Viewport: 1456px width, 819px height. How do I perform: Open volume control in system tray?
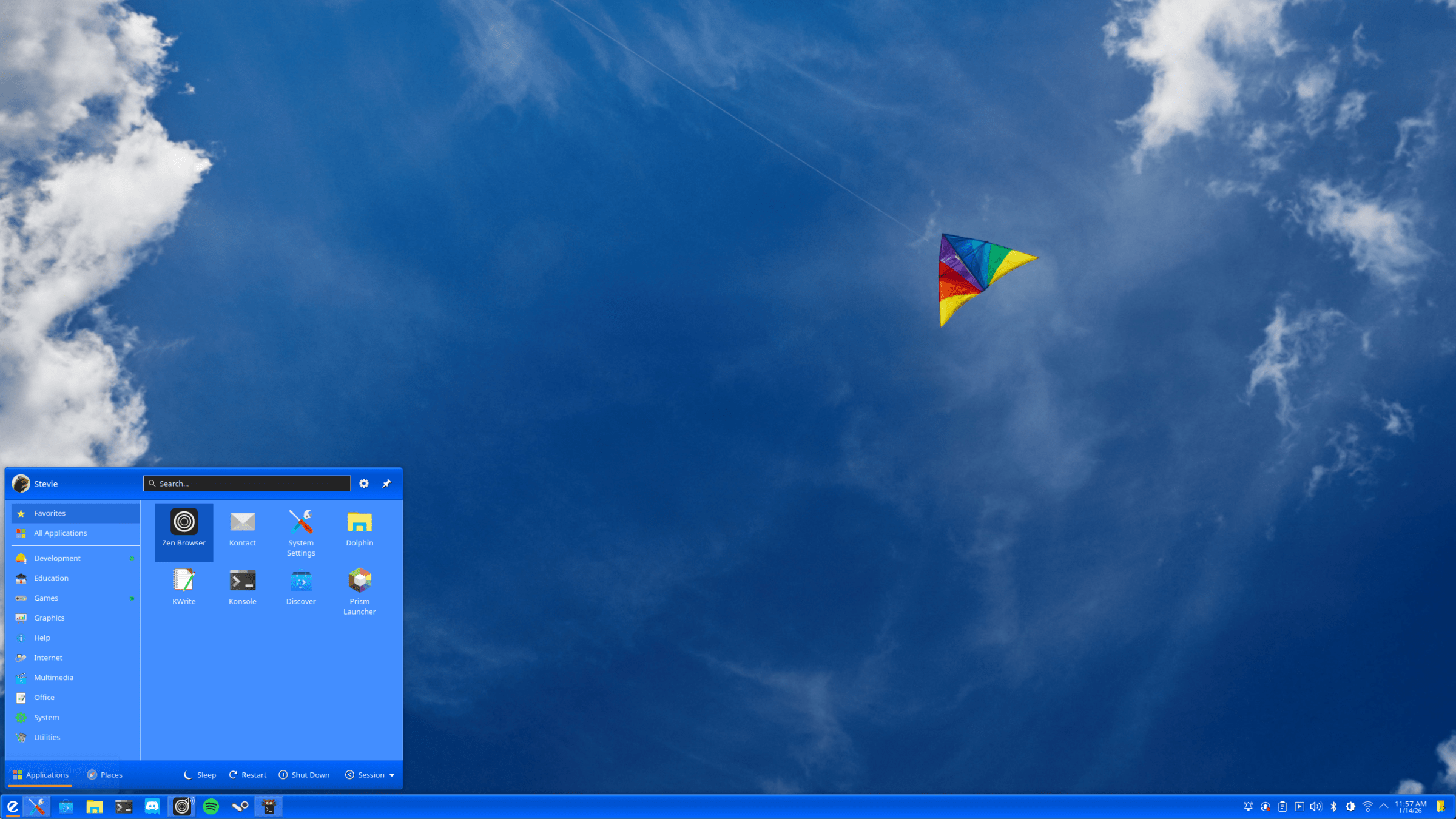tap(1315, 806)
